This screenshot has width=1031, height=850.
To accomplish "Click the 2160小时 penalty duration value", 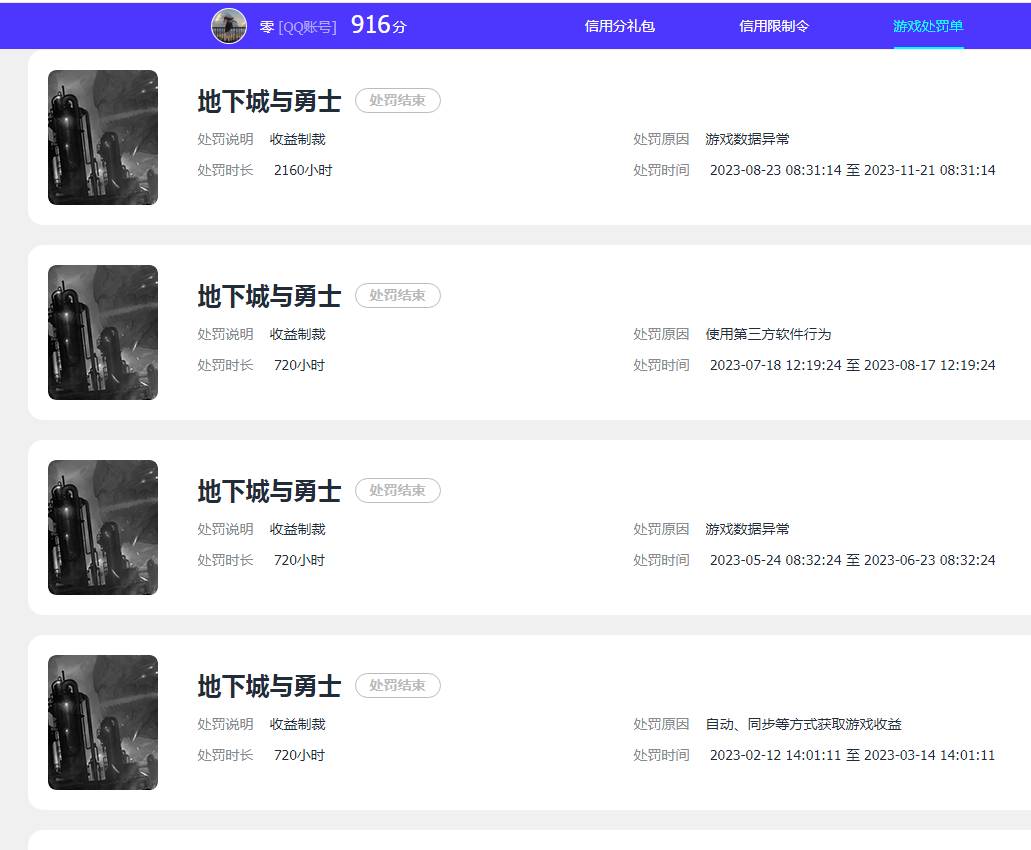I will 303,170.
